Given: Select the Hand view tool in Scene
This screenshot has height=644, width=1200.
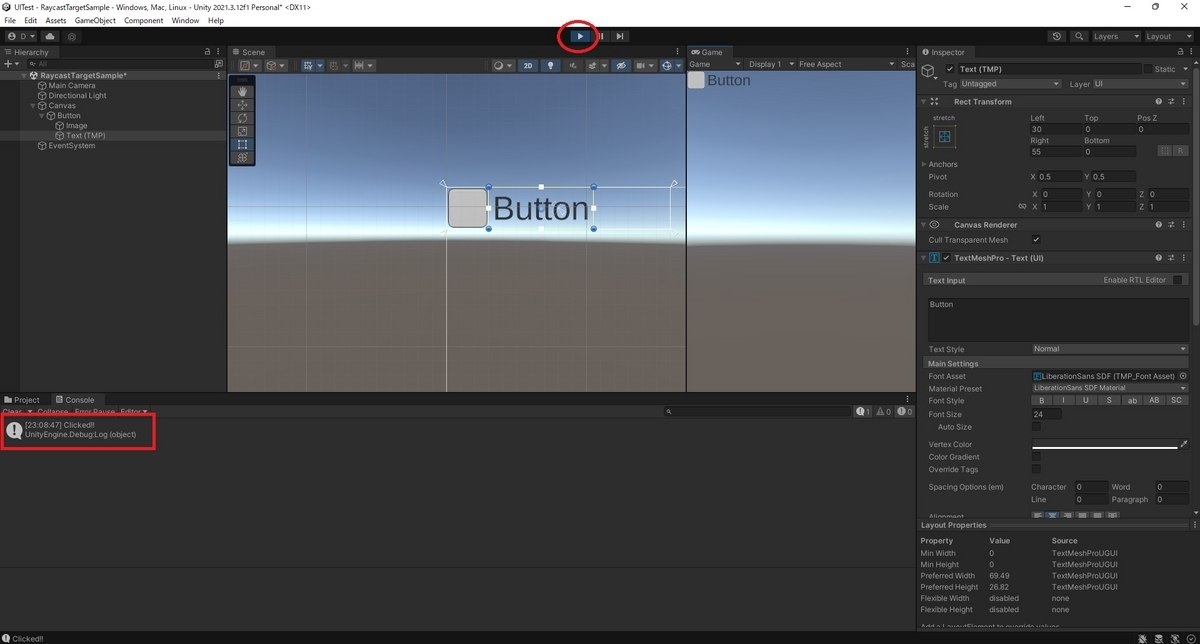Looking at the screenshot, I should click(x=242, y=92).
